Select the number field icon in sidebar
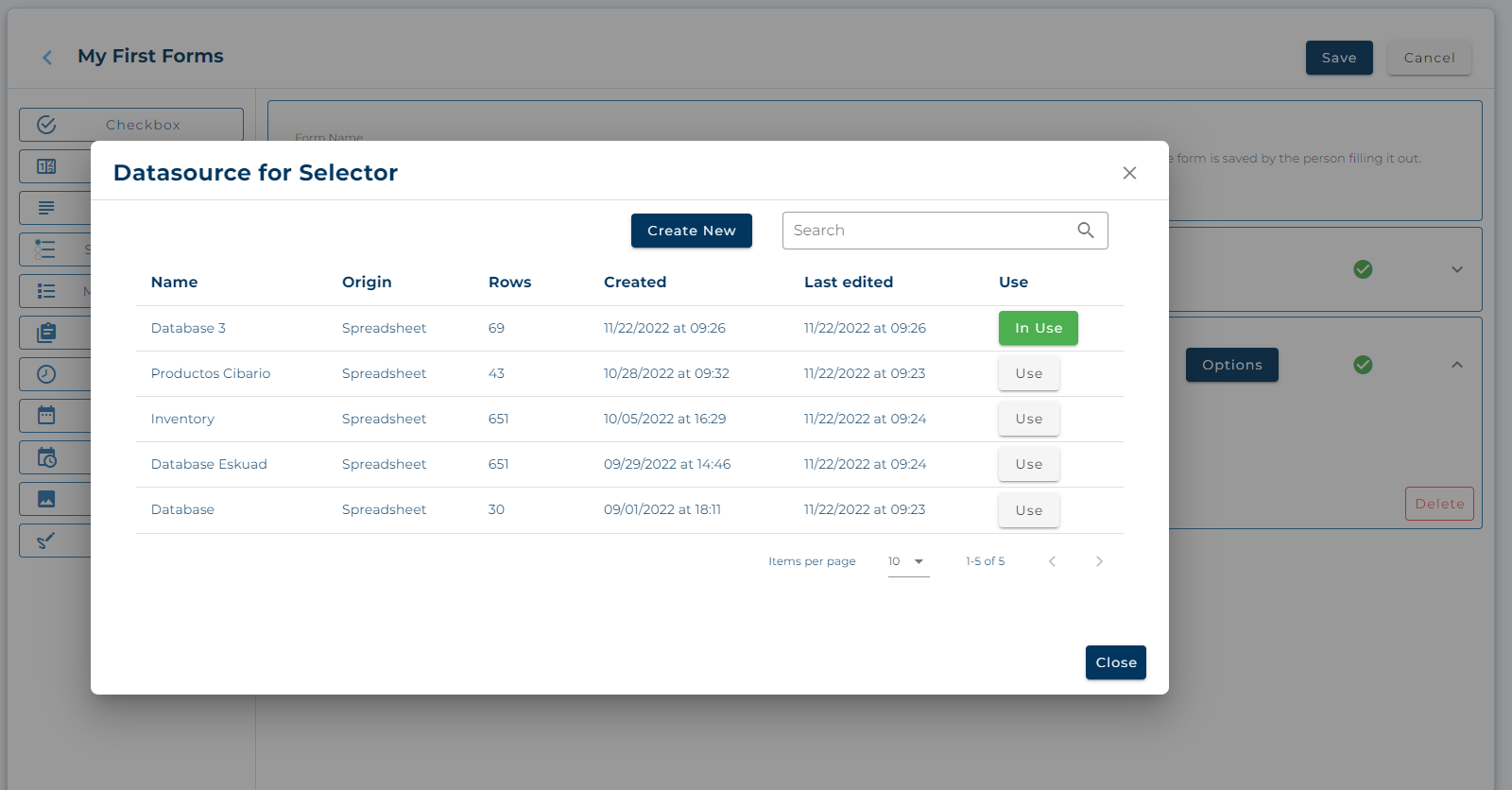1512x790 pixels. (x=46, y=166)
